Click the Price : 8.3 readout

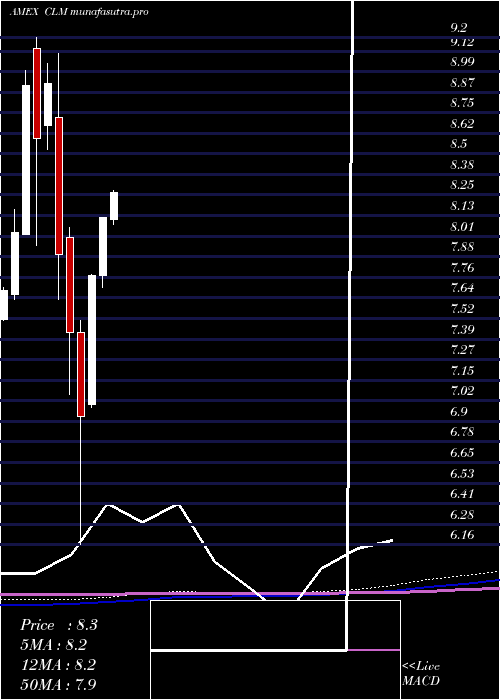pyautogui.click(x=59, y=625)
